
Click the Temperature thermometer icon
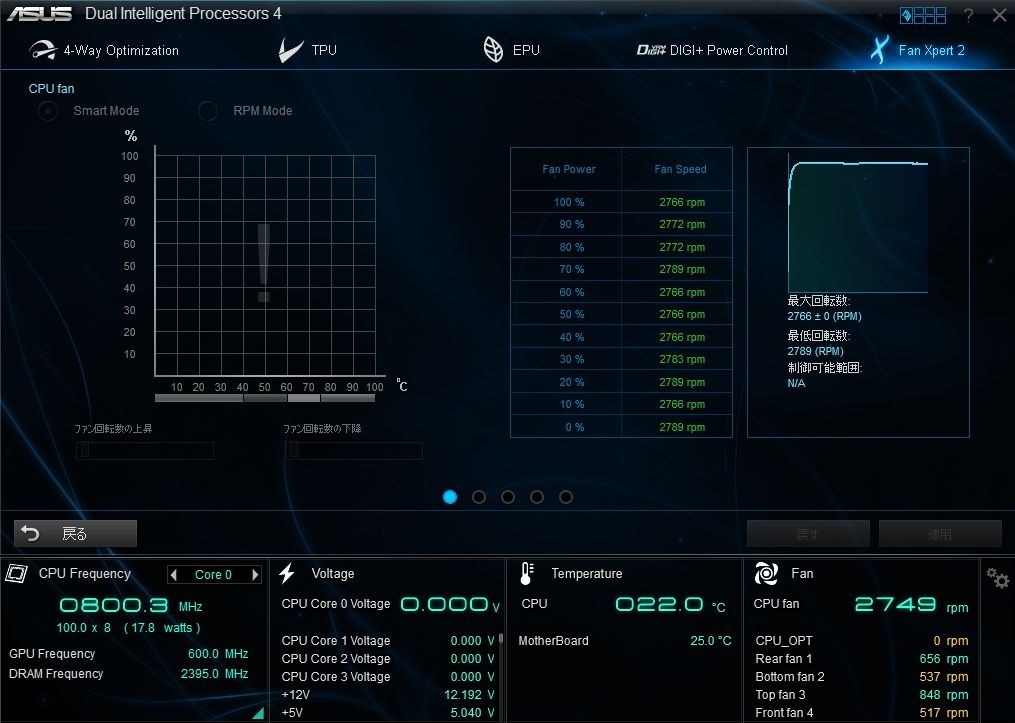527,573
